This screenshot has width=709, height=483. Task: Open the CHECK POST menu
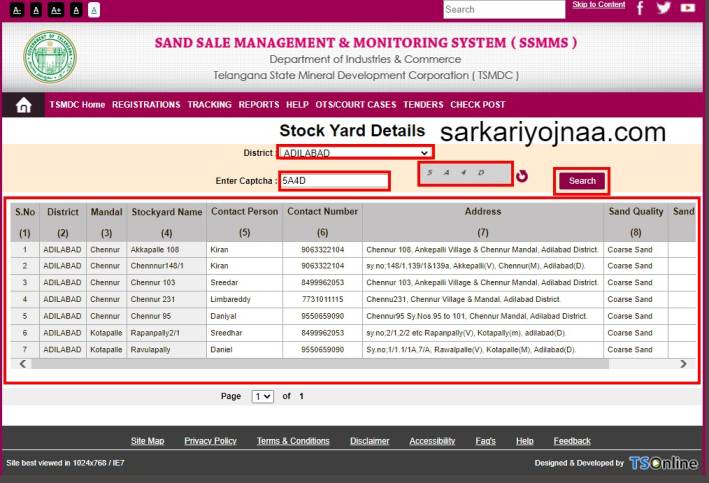point(477,104)
